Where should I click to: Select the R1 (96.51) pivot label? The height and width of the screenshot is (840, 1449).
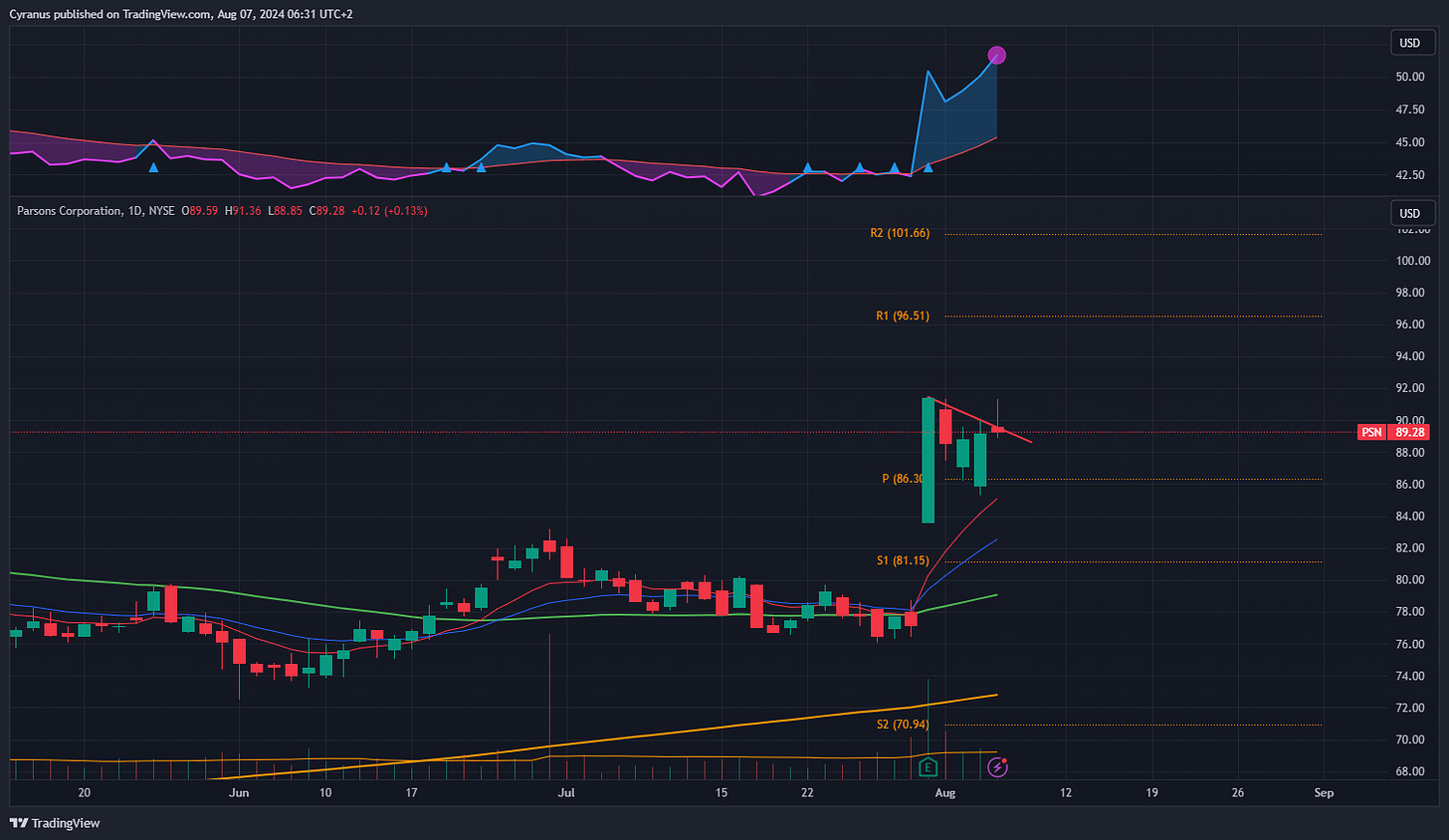[903, 315]
